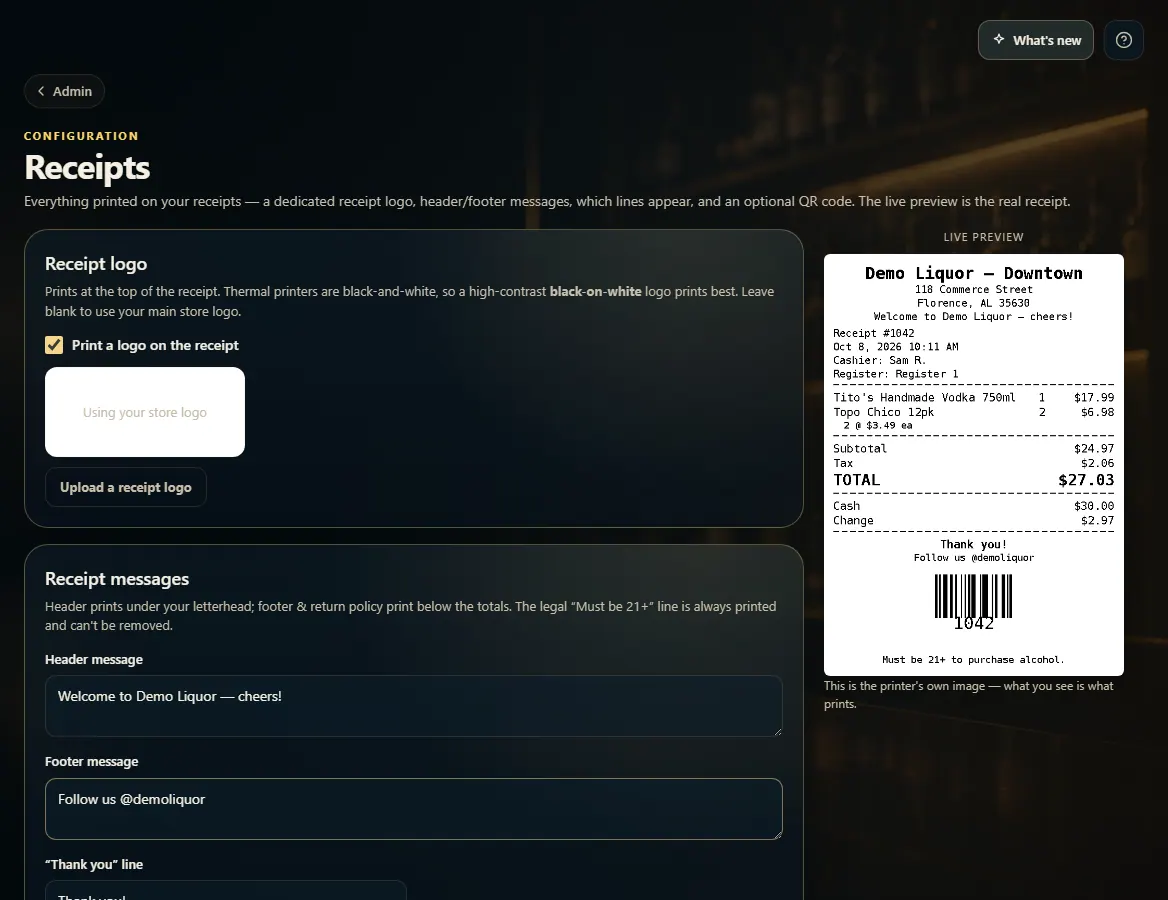The image size is (1168, 900).
Task: Click the Receipt messages section heading
Action: pos(117,579)
